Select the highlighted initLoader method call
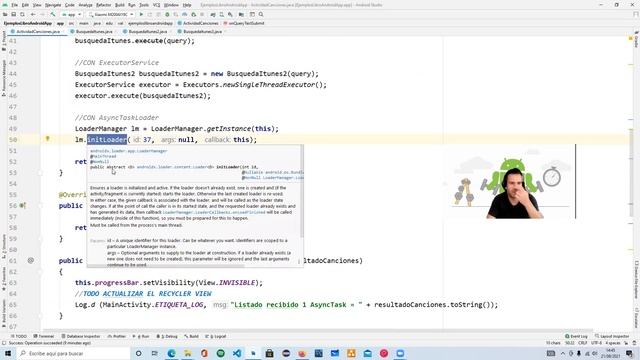 pos(107,140)
